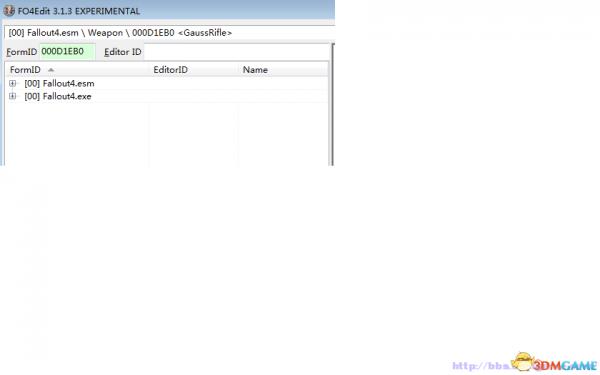Focus the empty Editor ID input field
The image size is (600, 375).
pos(236,52)
